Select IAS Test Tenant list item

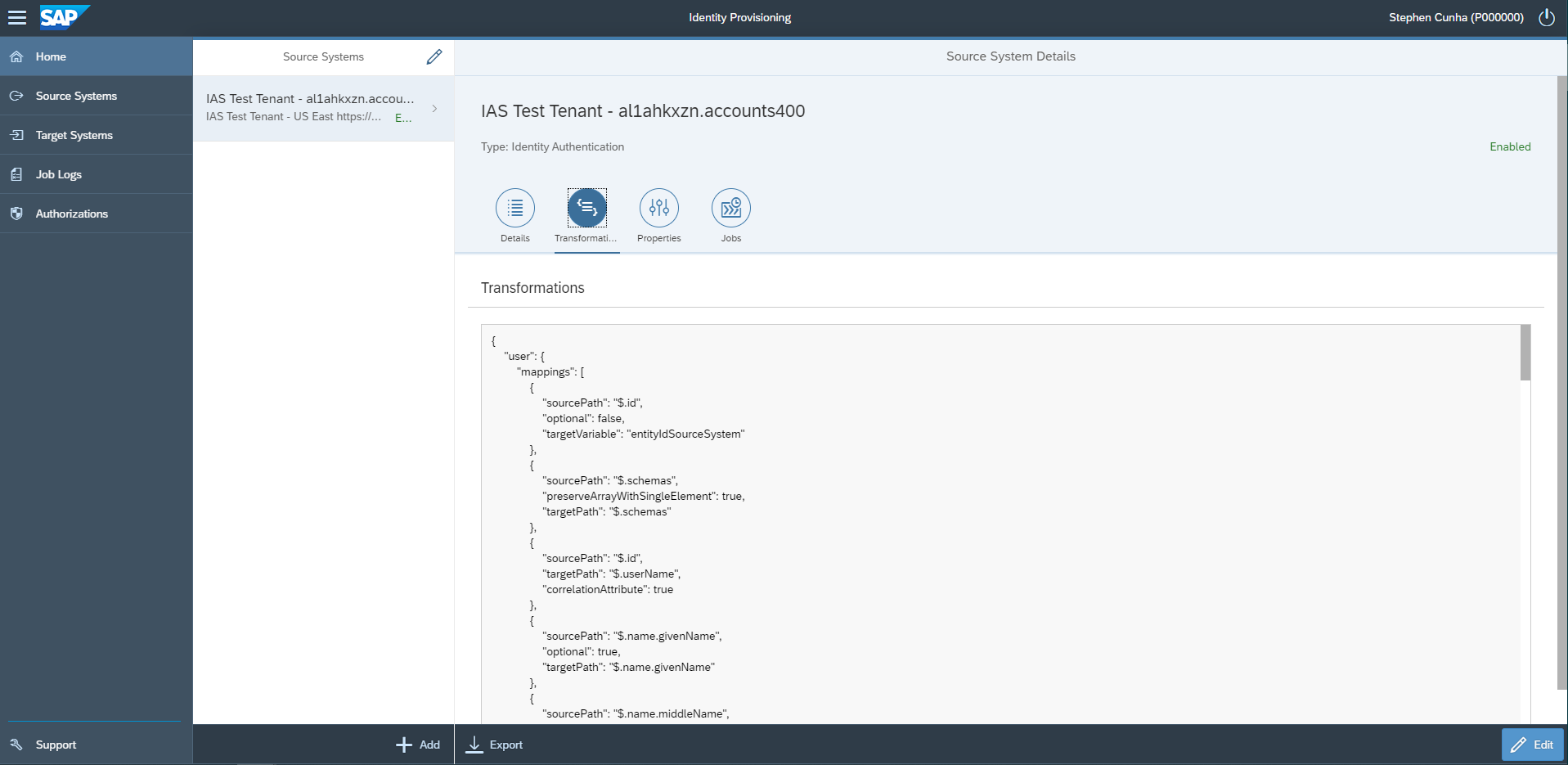click(x=323, y=108)
